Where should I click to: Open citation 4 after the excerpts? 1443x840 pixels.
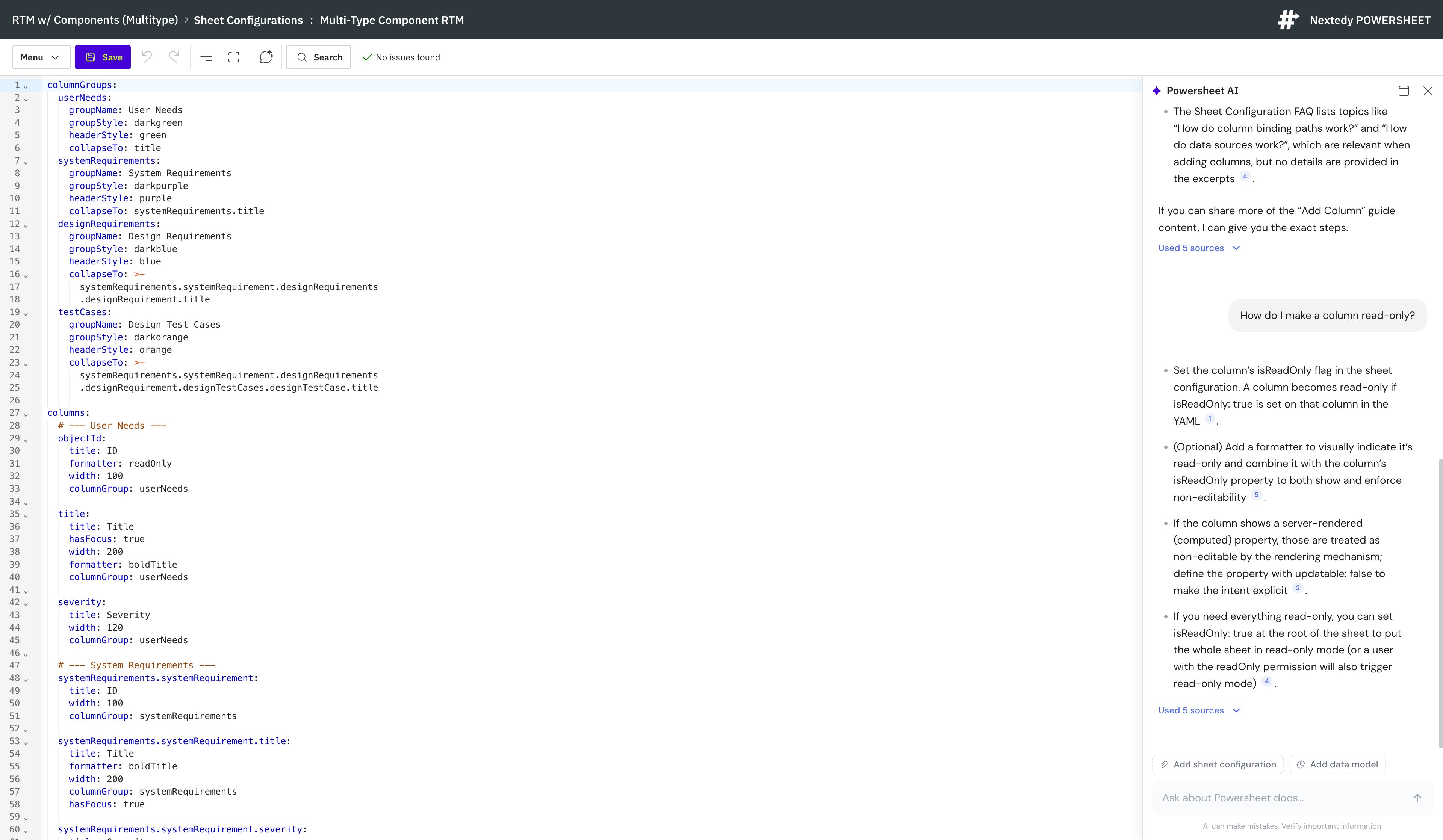click(x=1245, y=176)
